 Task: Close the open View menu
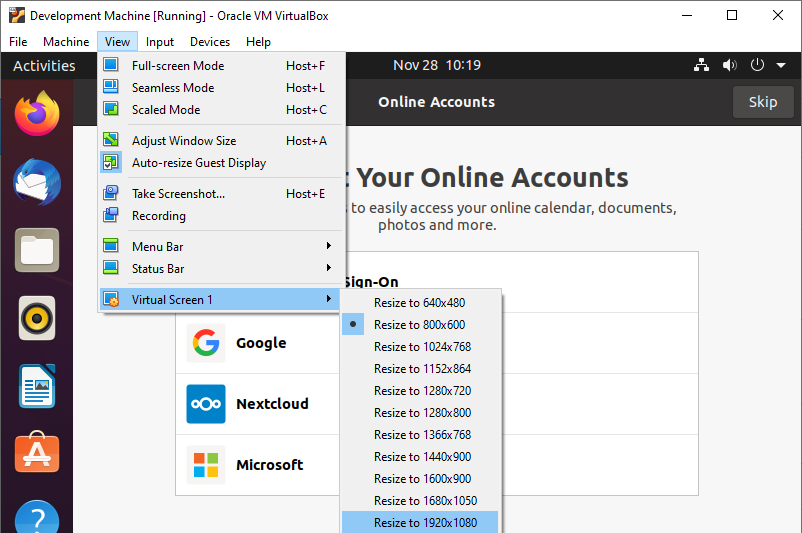[117, 41]
